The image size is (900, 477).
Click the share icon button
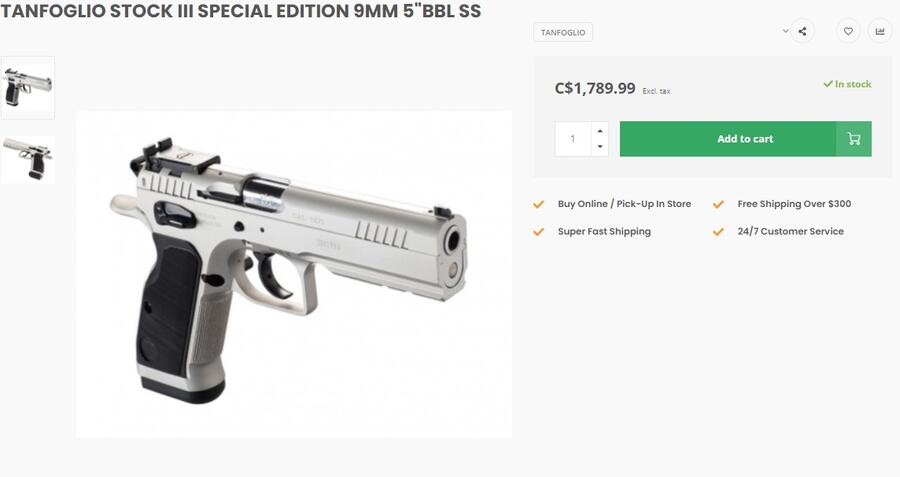(802, 31)
